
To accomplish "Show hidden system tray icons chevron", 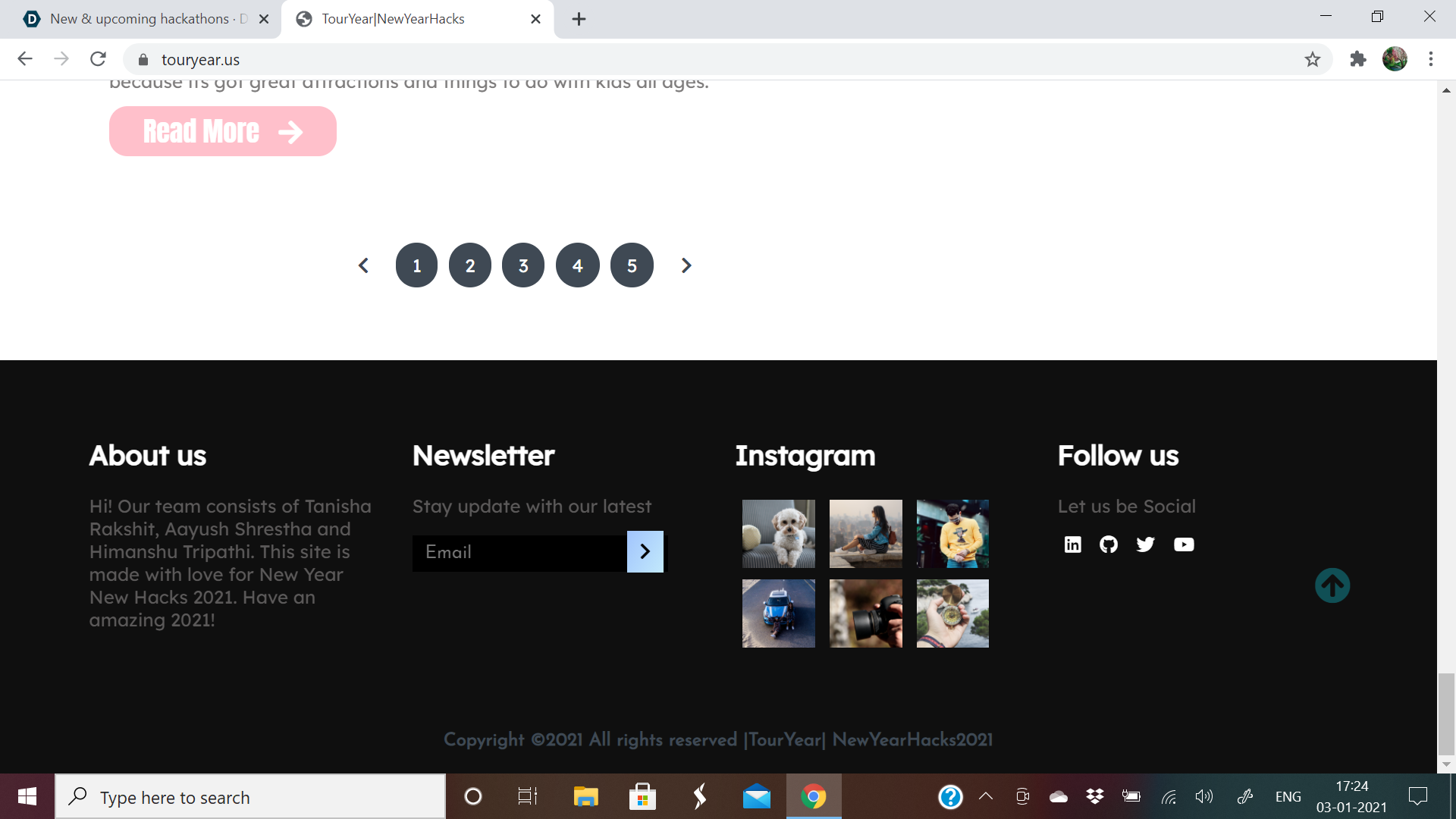I will [986, 796].
